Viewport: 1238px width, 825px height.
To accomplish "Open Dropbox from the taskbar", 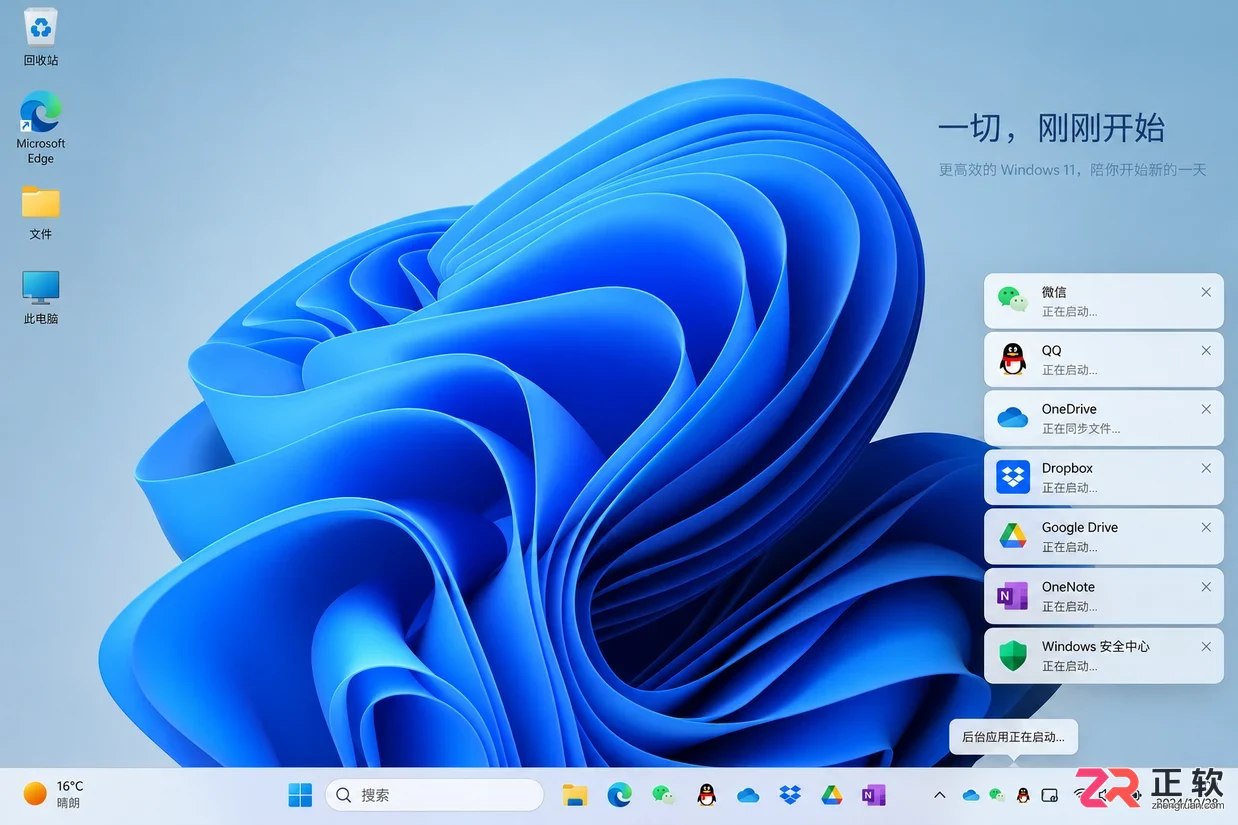I will coord(790,795).
